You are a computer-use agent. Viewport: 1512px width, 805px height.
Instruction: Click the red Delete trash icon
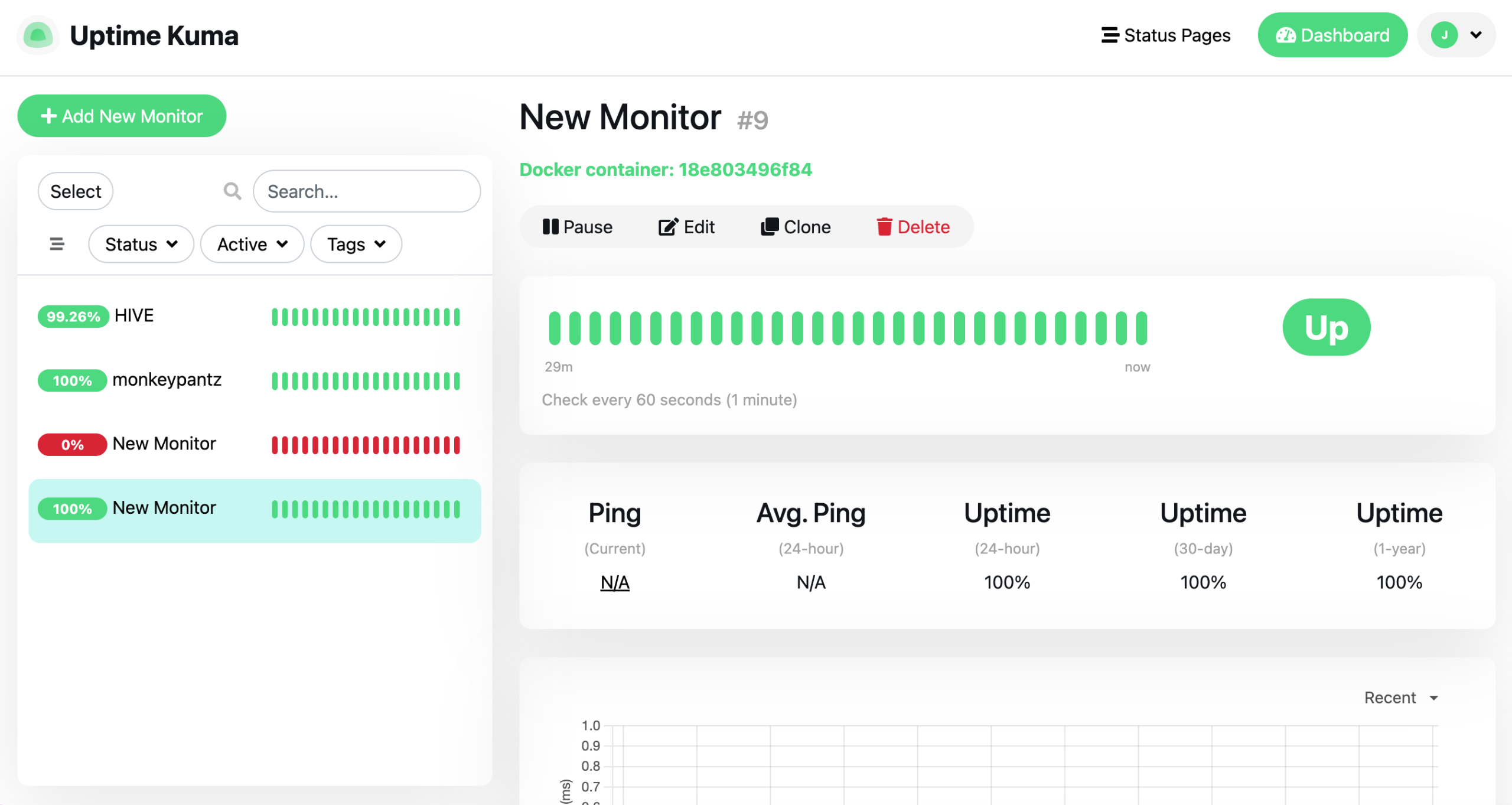tap(884, 227)
